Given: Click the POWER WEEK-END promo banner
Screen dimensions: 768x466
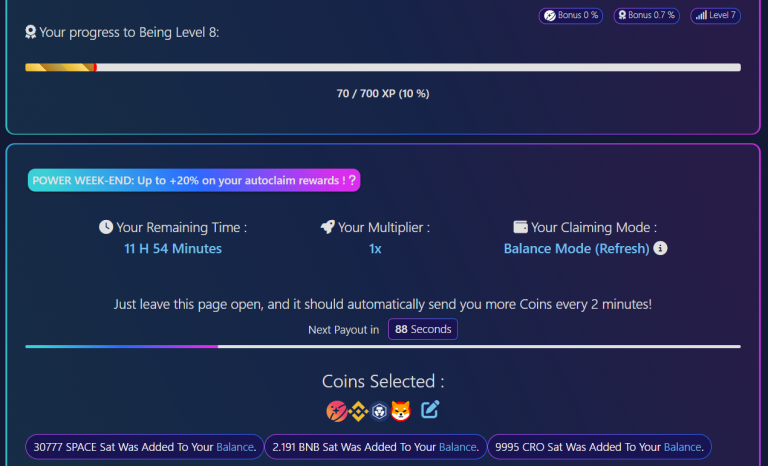Looking at the screenshot, I should pyautogui.click(x=194, y=180).
